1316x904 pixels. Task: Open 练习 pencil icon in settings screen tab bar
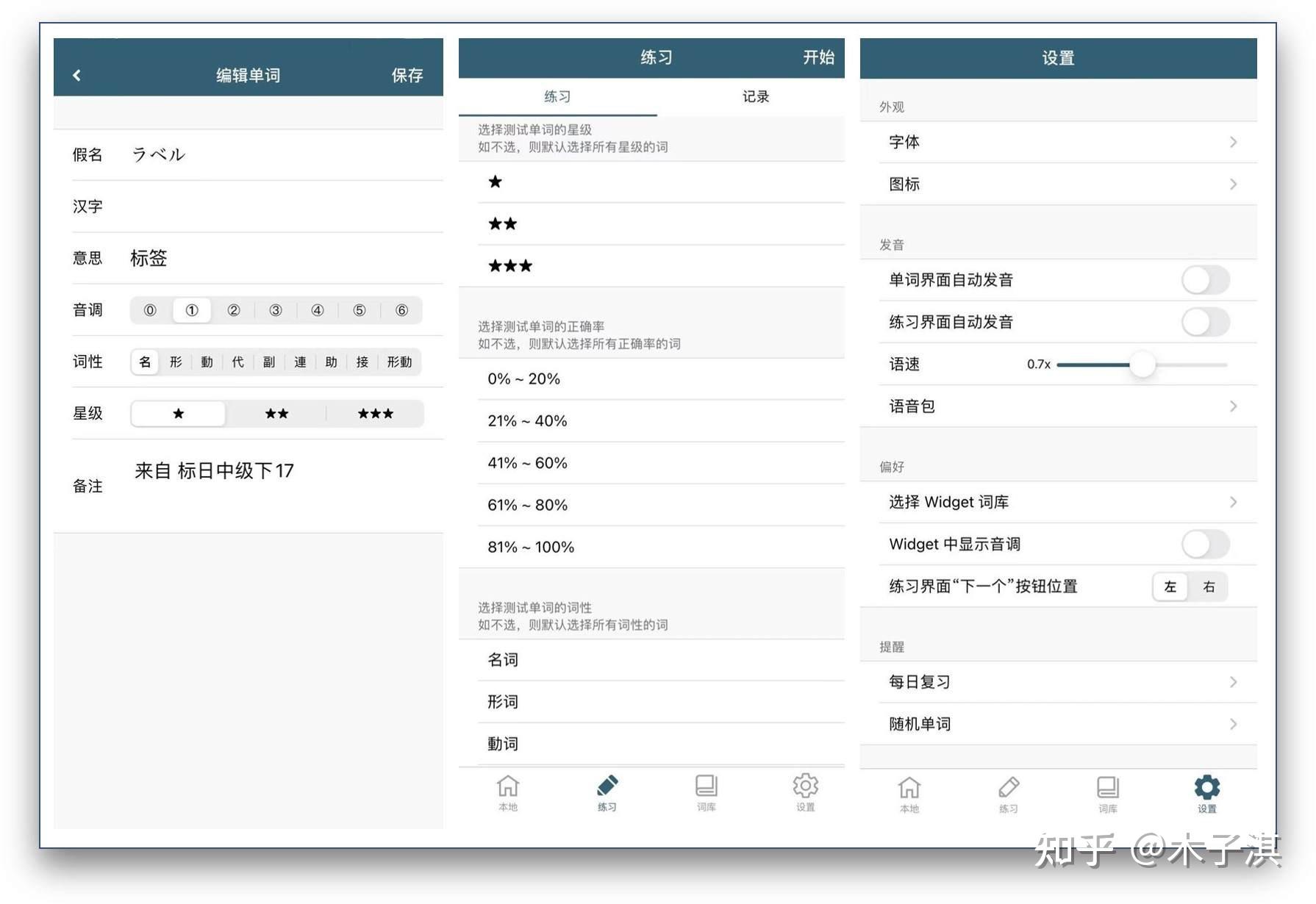click(1009, 794)
